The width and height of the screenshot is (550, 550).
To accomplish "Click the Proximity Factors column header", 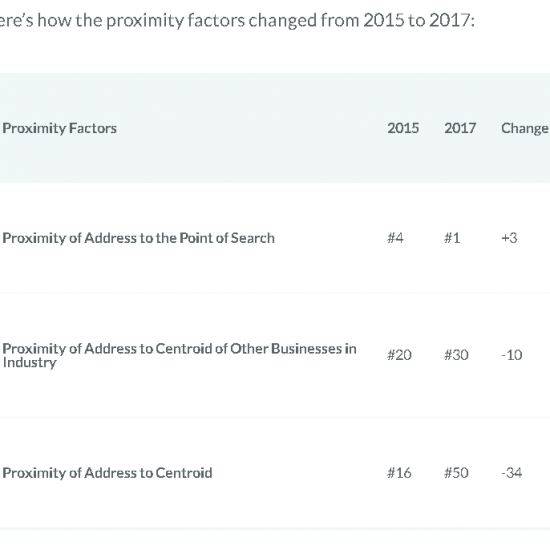I will (x=59, y=128).
